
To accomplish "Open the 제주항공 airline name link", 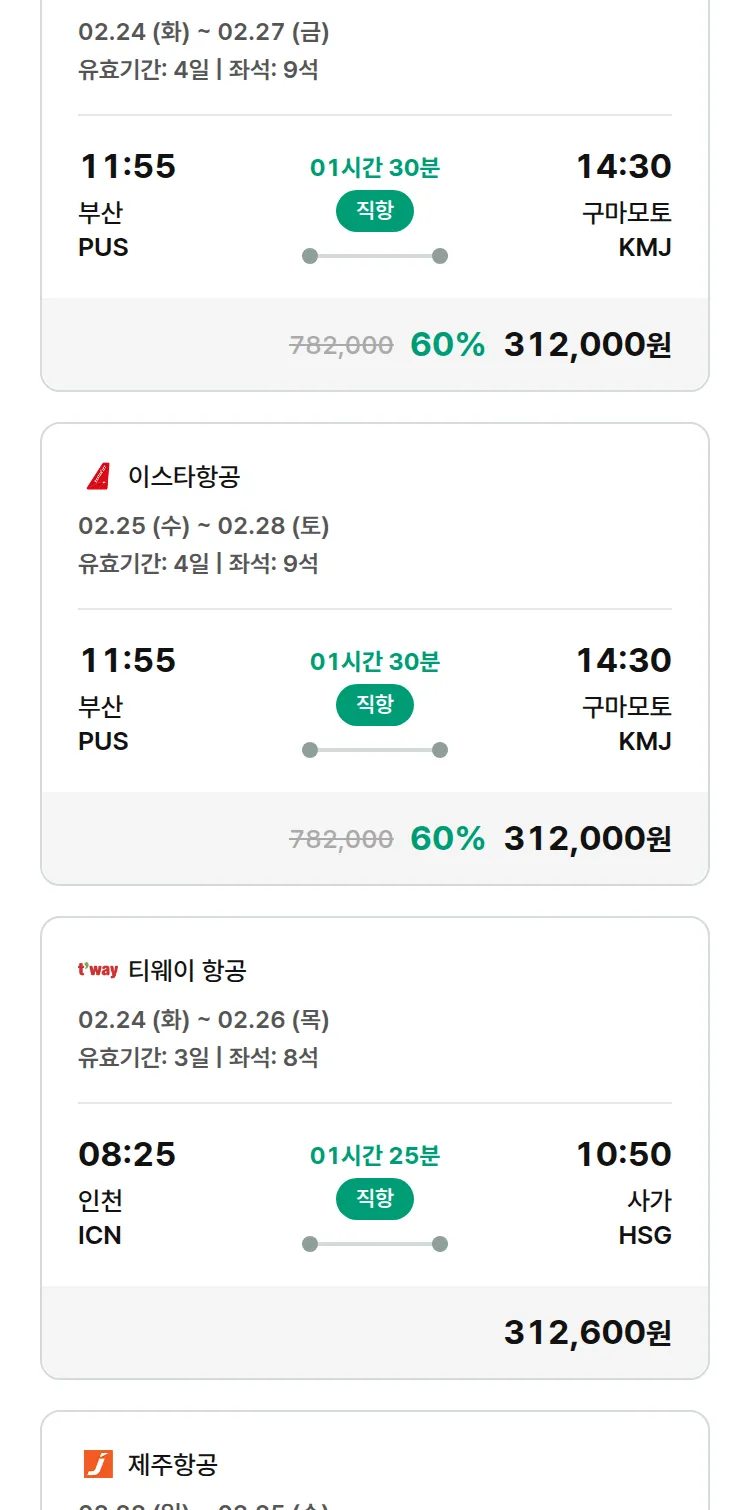I will coord(173,1465).
